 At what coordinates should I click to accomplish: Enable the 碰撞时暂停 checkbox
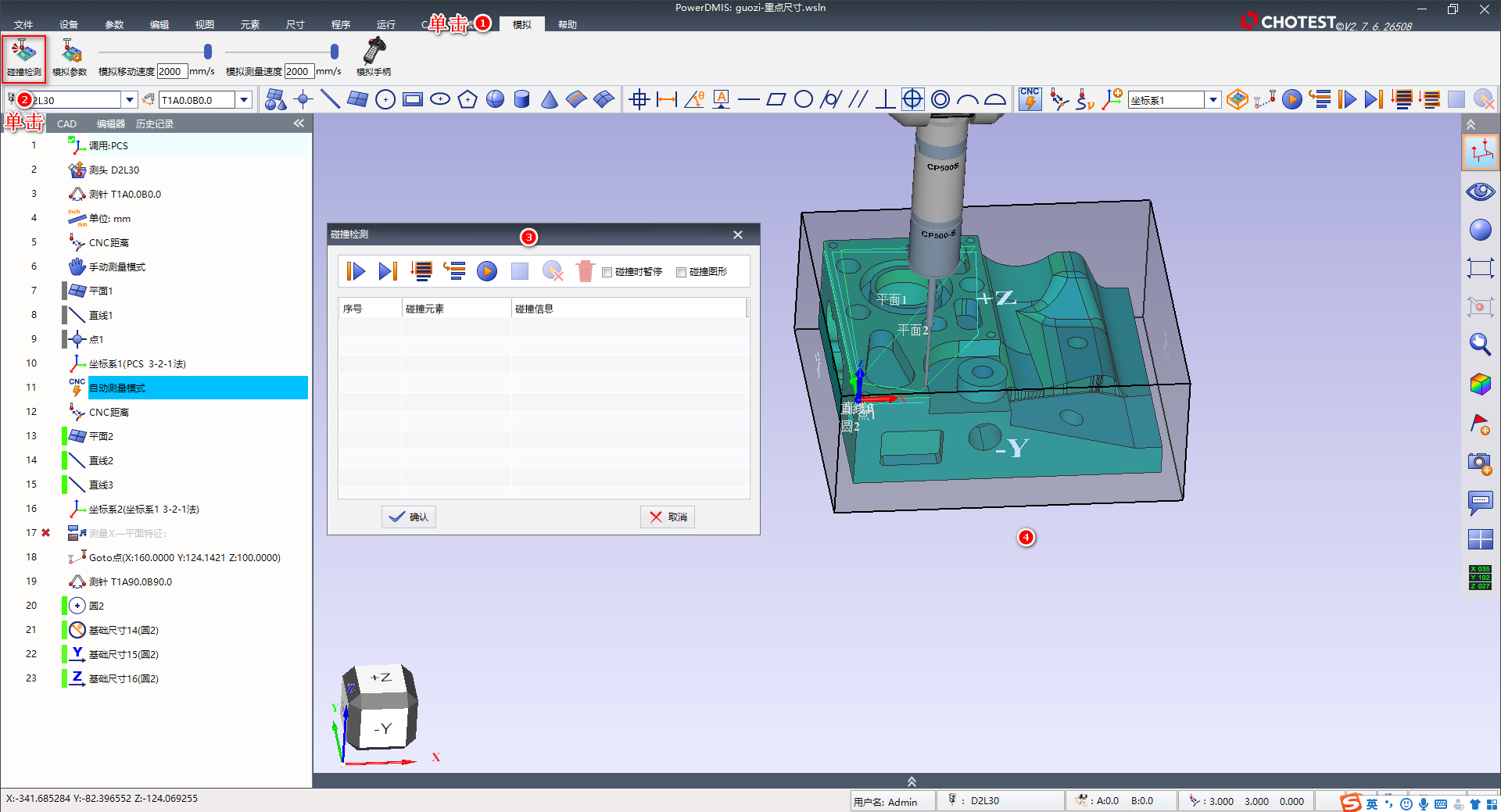607,272
